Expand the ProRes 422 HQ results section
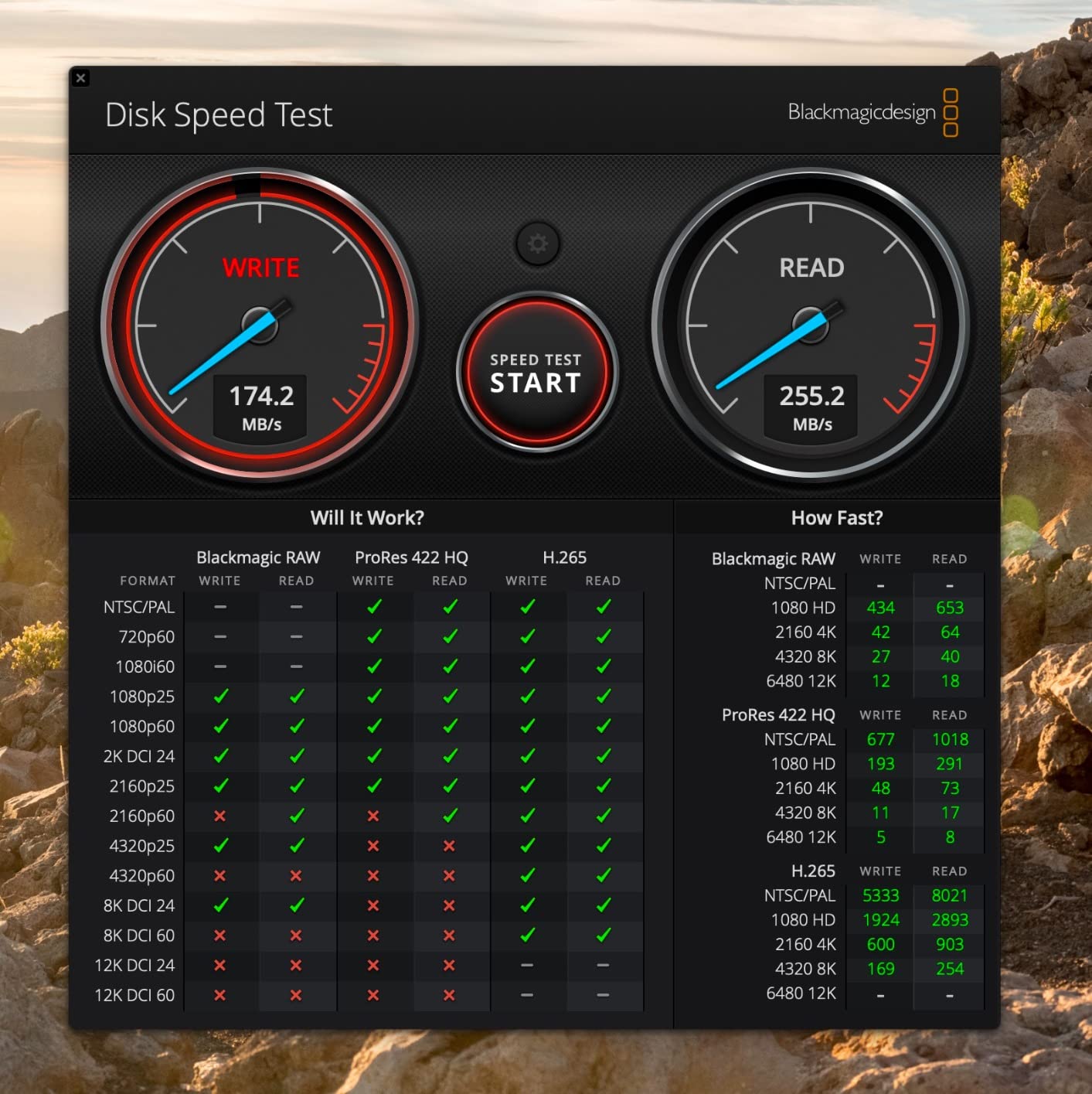1092x1094 pixels. point(780,715)
